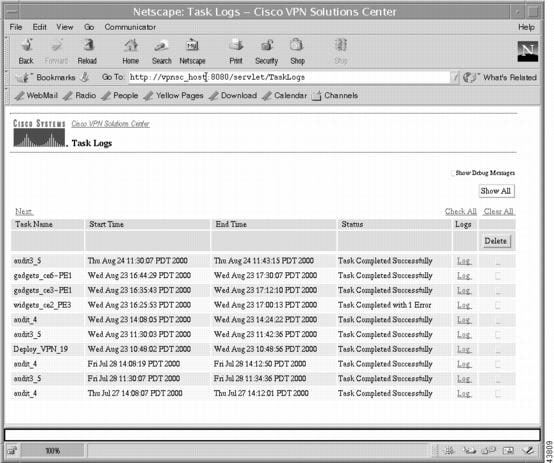Screen dimensions: 554x463
Task: Open the Security toolbar icon
Action: (266, 51)
